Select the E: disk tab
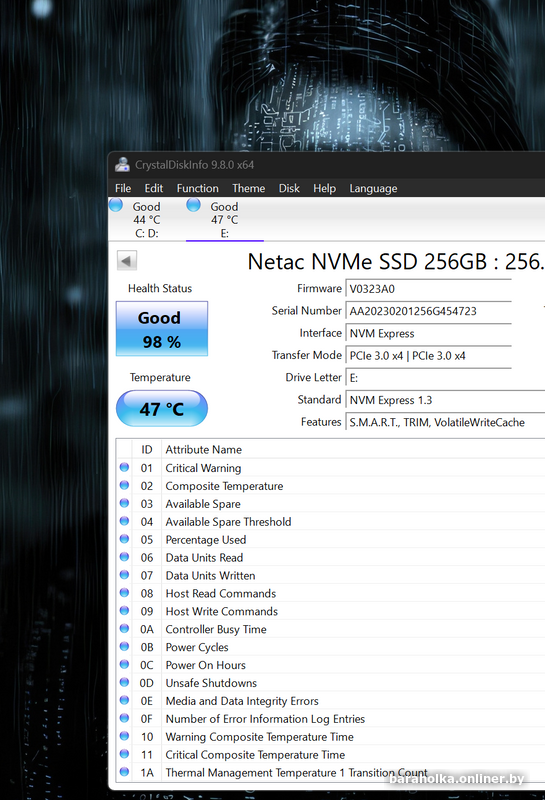 pyautogui.click(x=225, y=219)
